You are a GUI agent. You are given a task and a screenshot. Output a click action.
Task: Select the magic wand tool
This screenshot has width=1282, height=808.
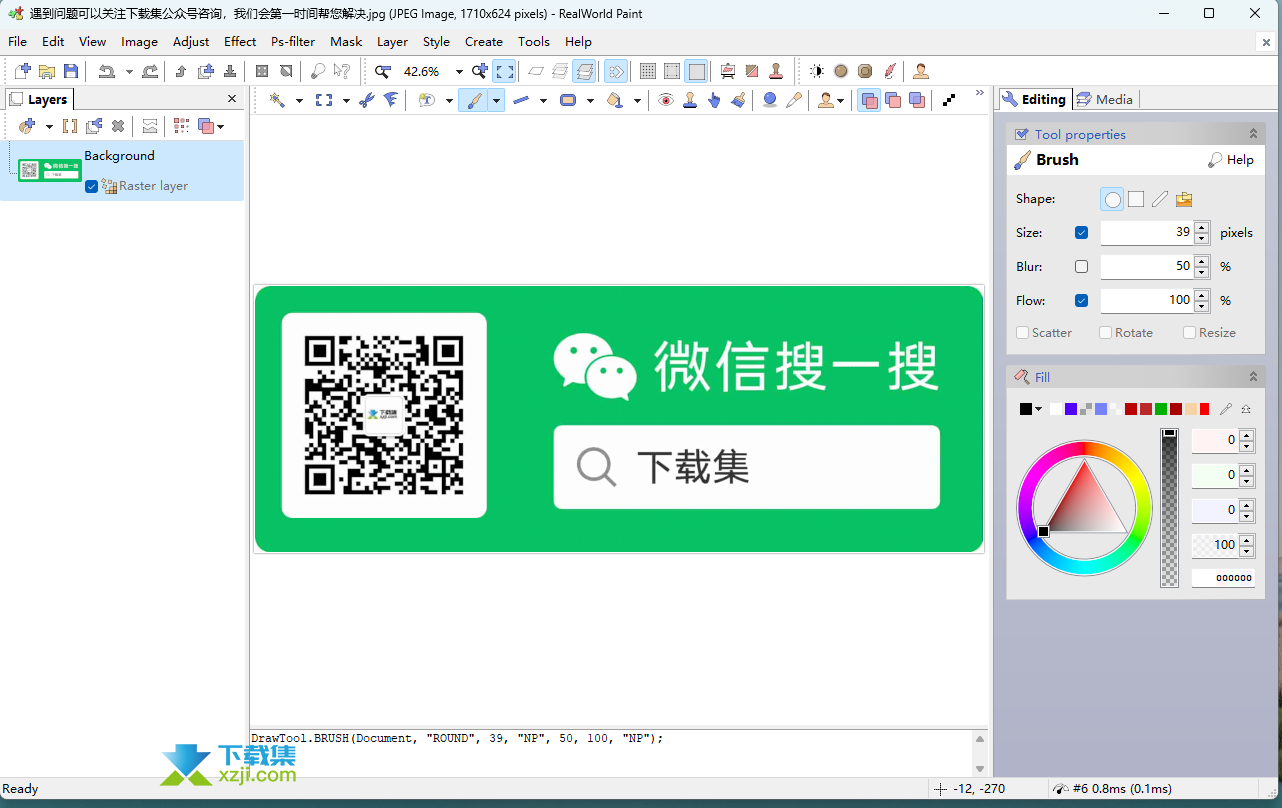click(277, 100)
